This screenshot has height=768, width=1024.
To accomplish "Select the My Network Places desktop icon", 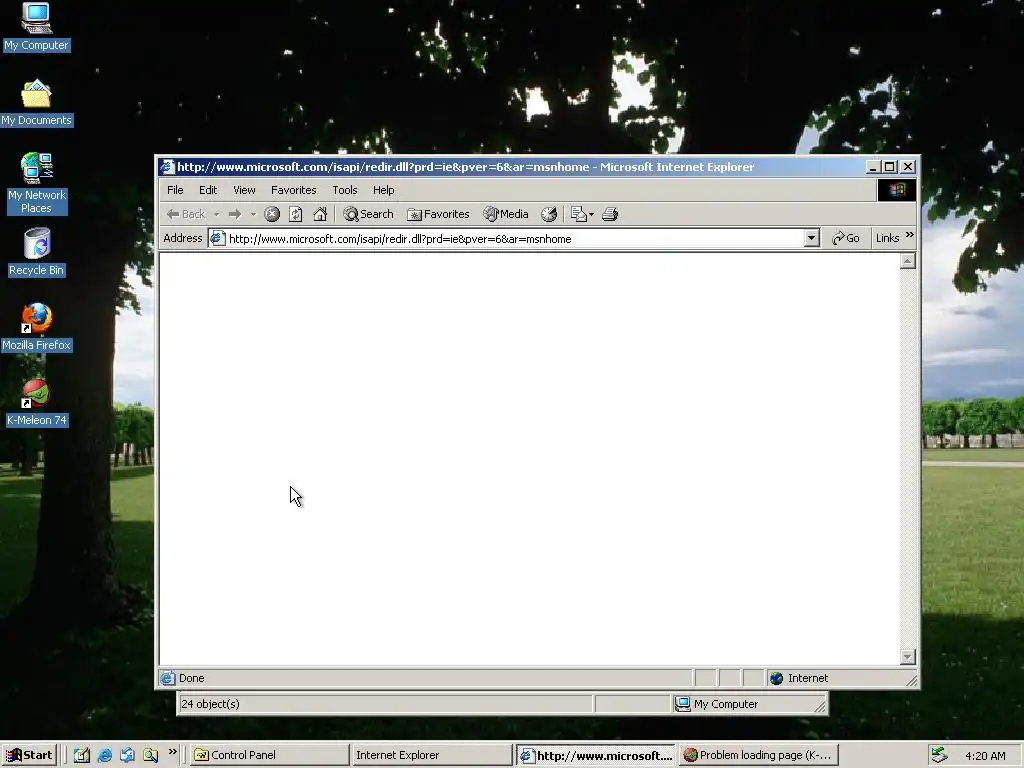I will click(x=37, y=184).
